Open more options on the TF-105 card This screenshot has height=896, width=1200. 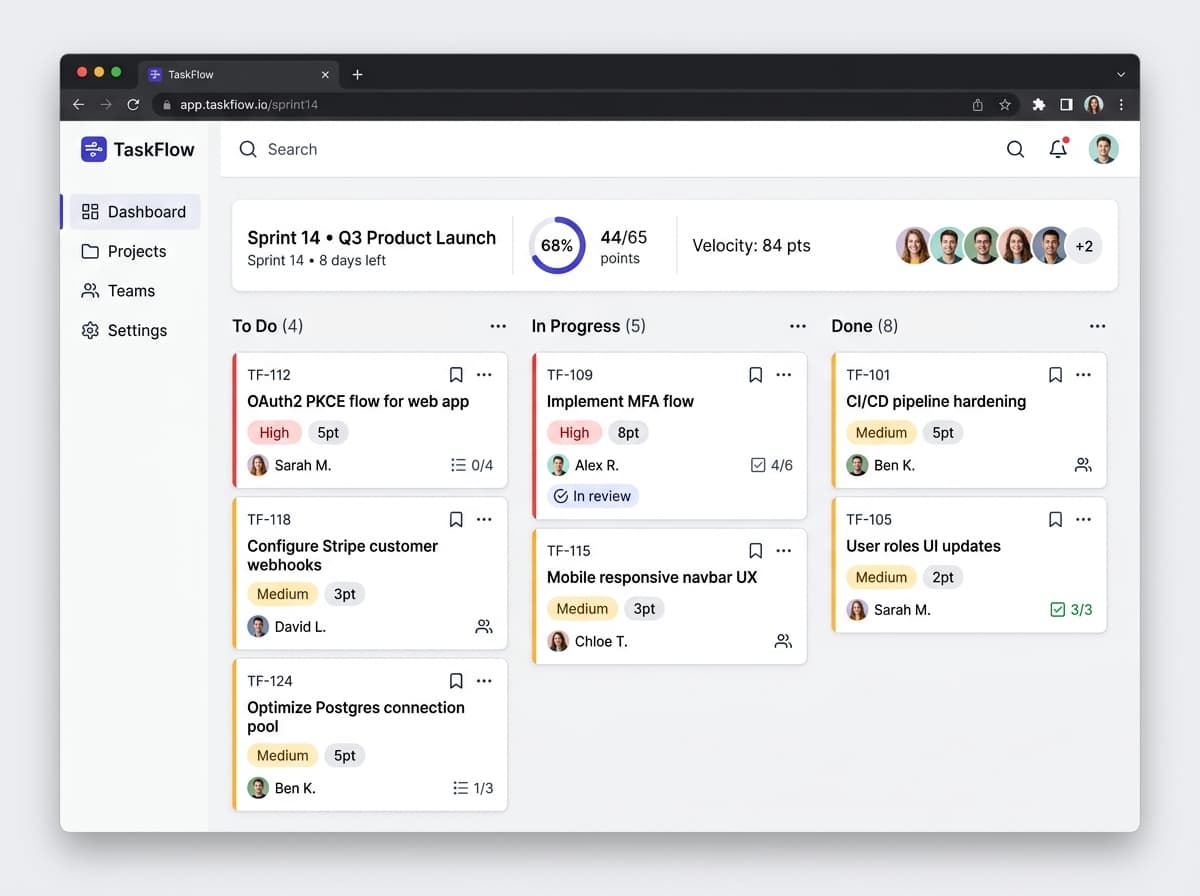1084,520
